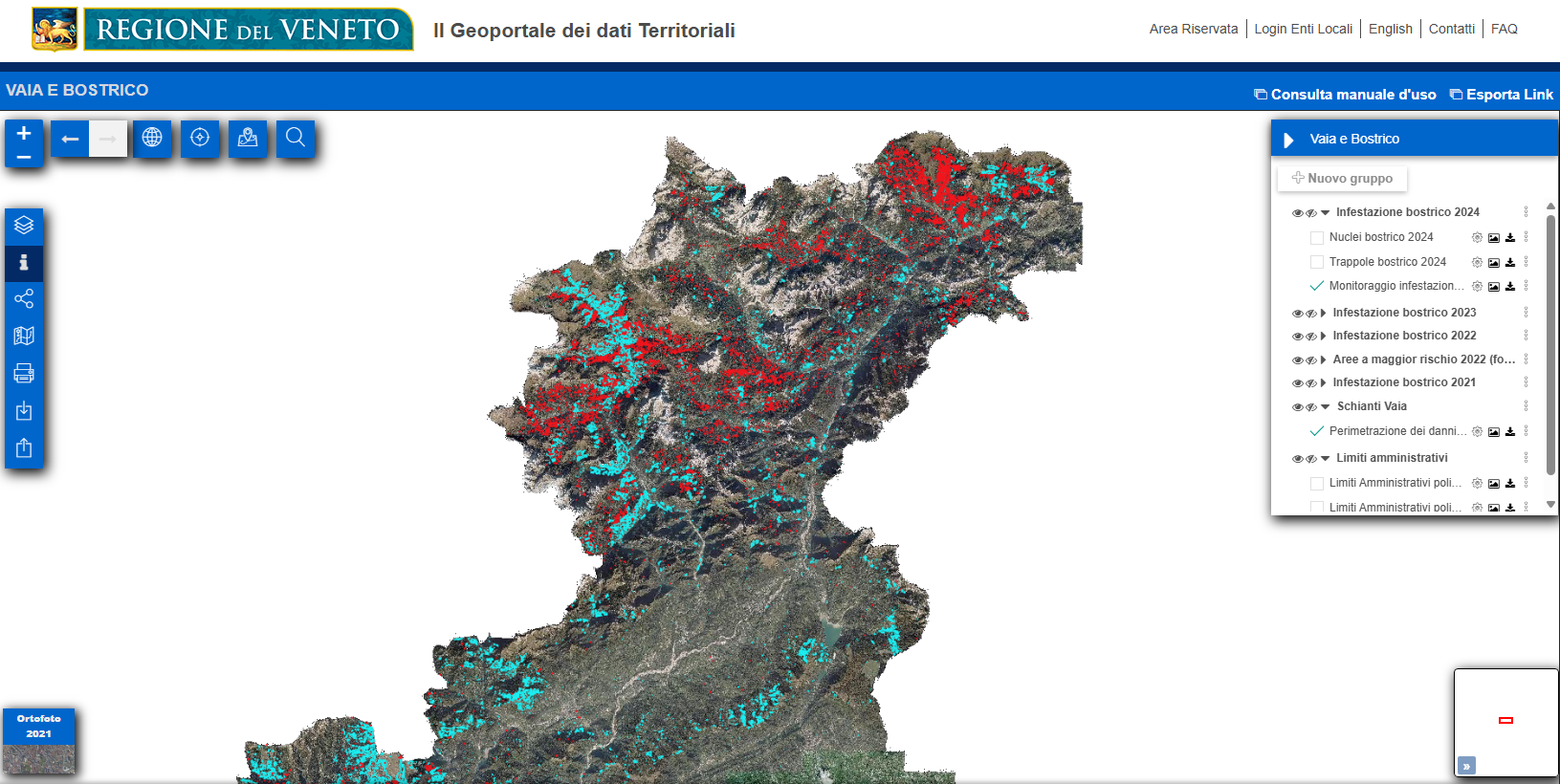Enable the Trappole bostrico 2024 checkbox
Image resolution: width=1560 pixels, height=784 pixels.
[x=1317, y=262]
